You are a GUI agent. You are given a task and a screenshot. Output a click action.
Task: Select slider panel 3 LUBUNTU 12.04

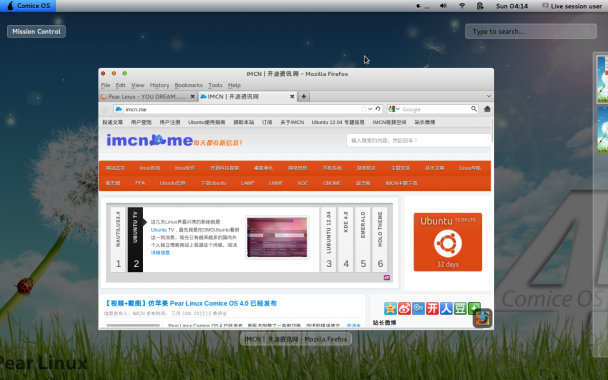click(x=328, y=240)
